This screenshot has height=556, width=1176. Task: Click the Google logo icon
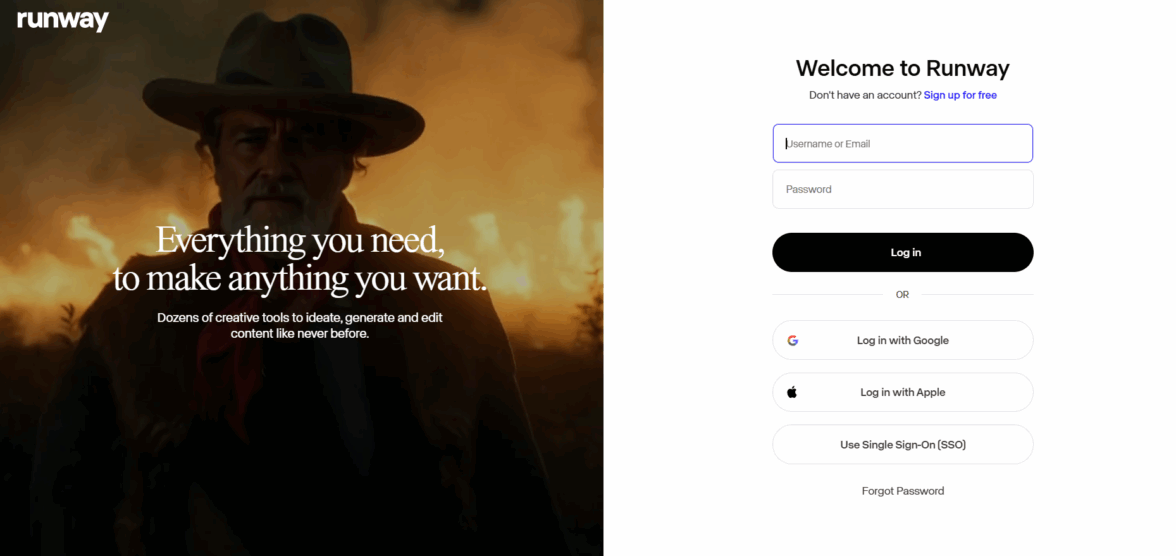point(793,340)
